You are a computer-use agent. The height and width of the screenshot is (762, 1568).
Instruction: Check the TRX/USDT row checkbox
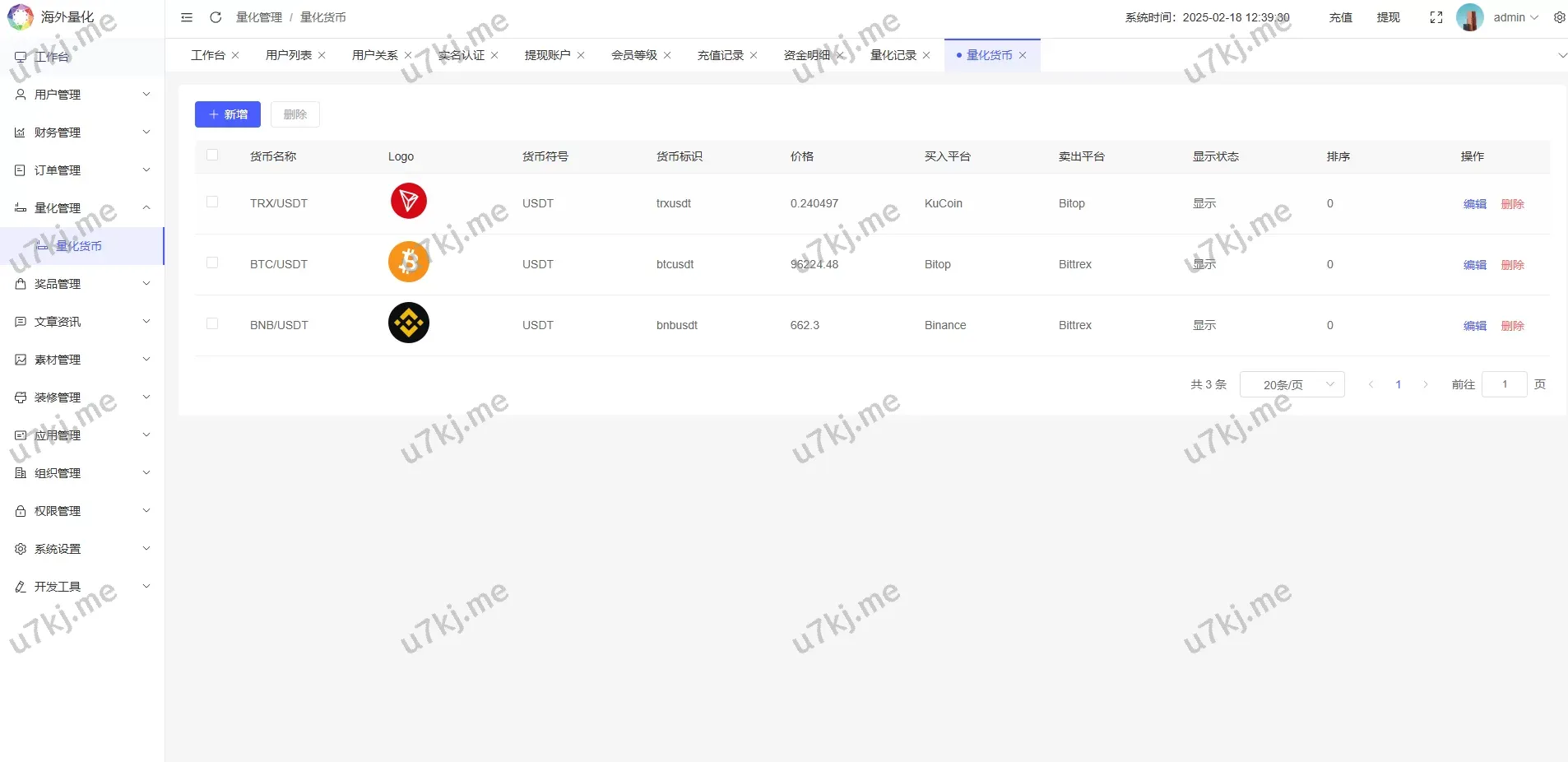[x=212, y=202]
